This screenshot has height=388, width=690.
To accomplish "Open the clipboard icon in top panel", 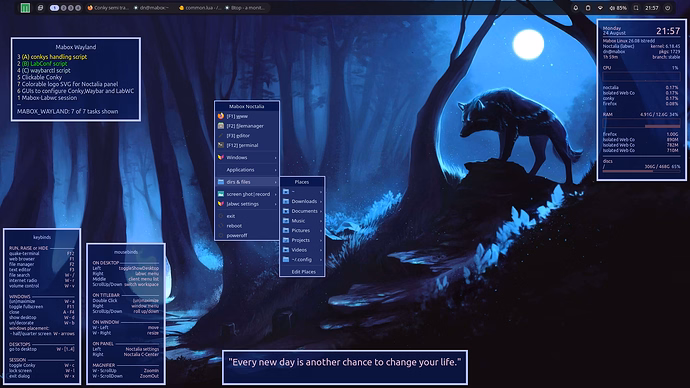I will coord(588,7).
